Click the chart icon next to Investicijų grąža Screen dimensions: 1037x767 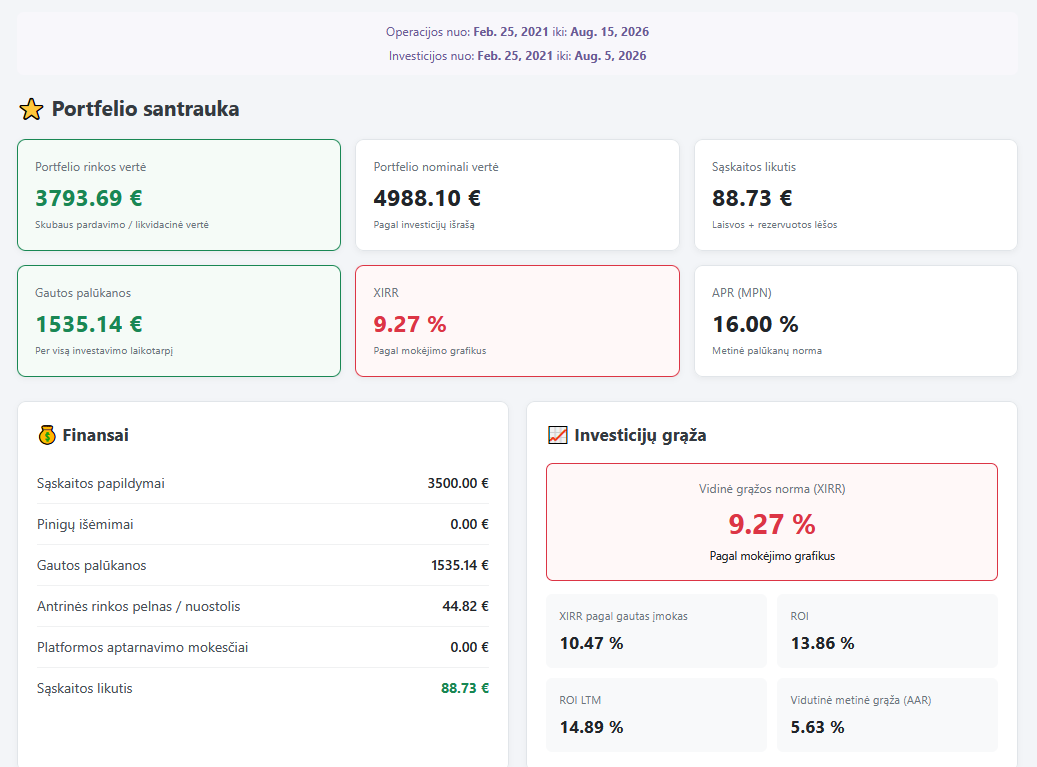[x=558, y=435]
